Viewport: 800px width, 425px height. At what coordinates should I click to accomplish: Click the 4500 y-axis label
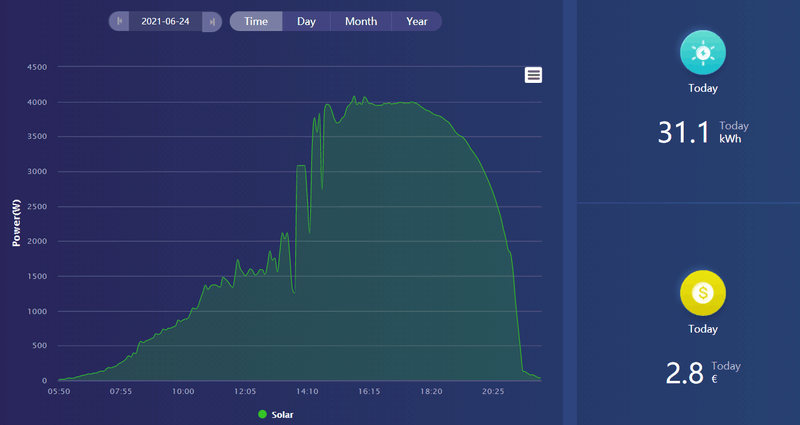tap(37, 67)
